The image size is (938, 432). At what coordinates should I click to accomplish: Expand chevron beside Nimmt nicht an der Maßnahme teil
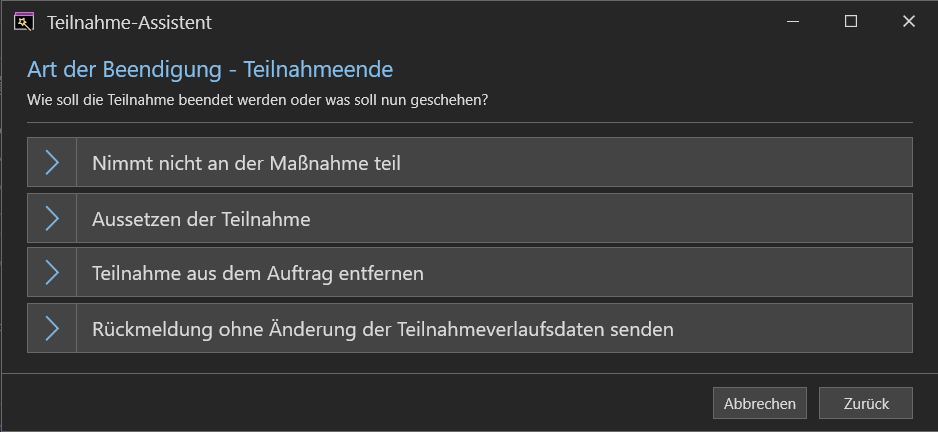(52, 162)
